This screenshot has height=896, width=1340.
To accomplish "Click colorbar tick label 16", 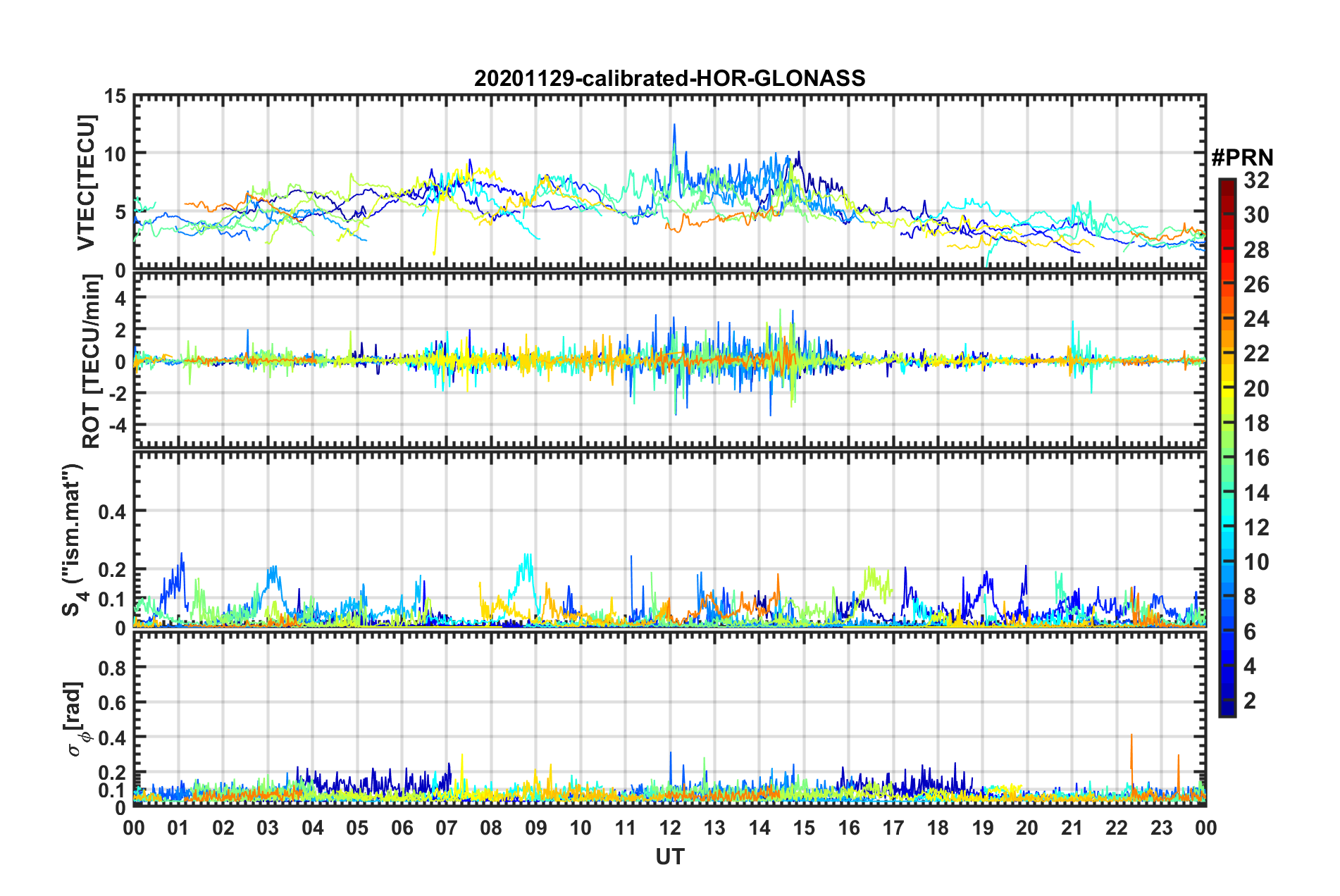I will tap(1256, 458).
